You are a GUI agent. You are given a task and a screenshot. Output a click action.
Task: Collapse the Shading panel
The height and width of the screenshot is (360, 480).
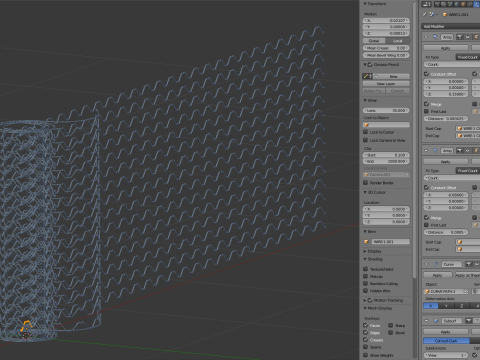point(365,259)
